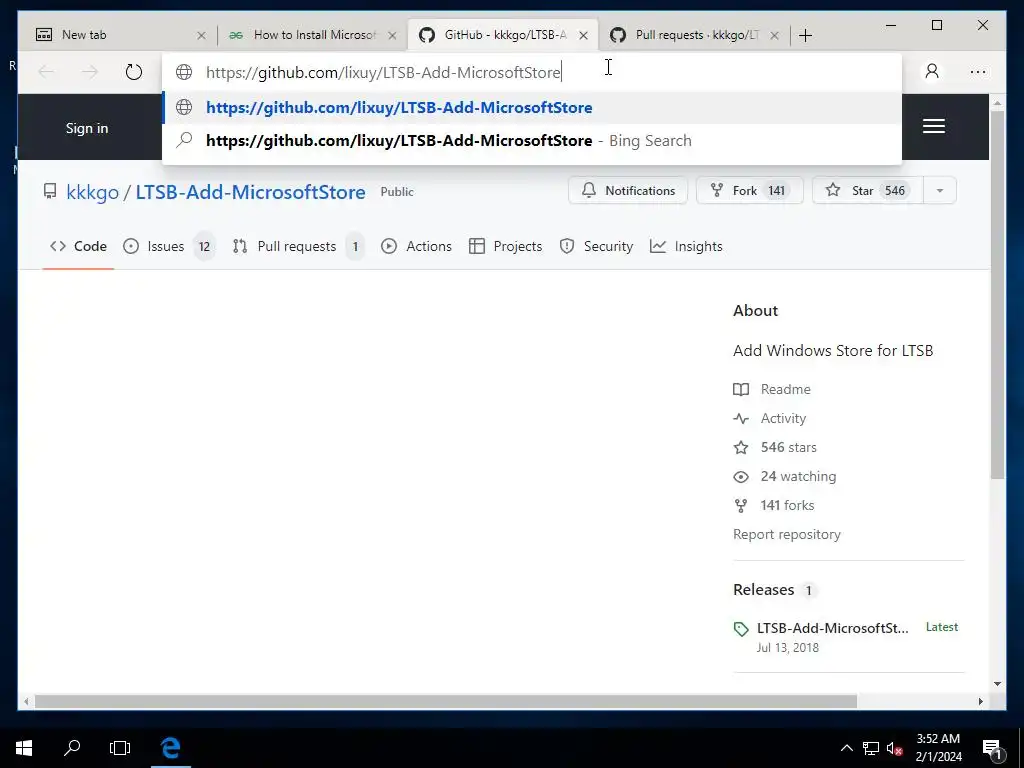Click Report repository link
The image size is (1024, 768).
coord(787,534)
